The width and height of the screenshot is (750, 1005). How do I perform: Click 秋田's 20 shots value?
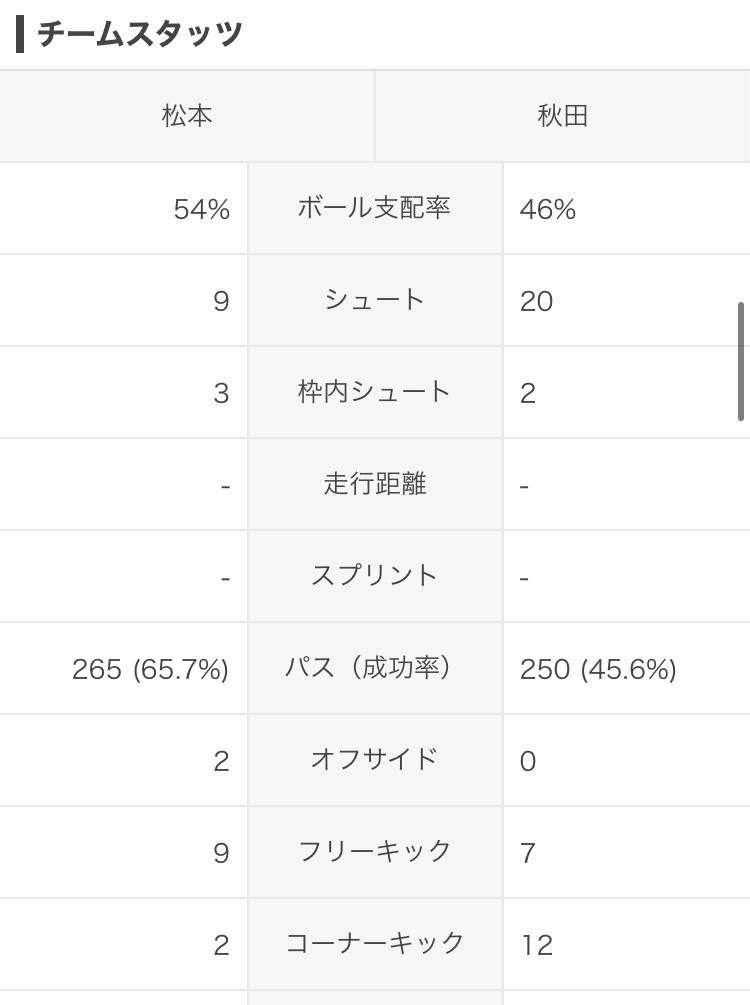click(x=537, y=301)
